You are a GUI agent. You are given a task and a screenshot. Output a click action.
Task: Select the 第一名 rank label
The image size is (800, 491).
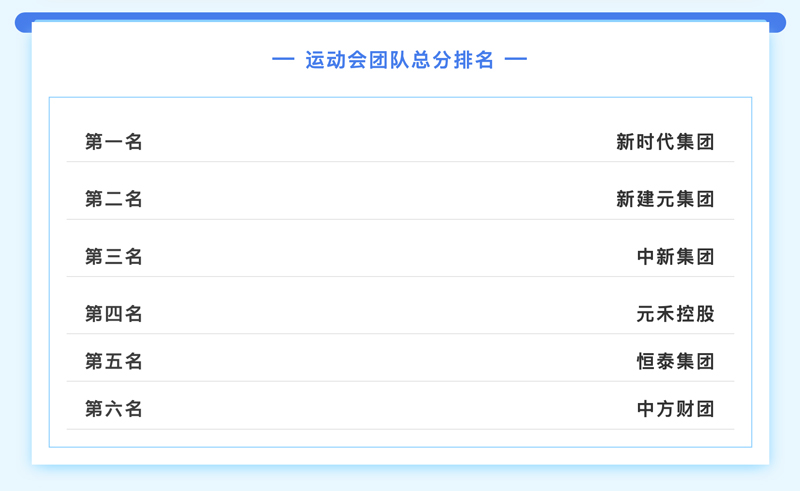point(113,142)
